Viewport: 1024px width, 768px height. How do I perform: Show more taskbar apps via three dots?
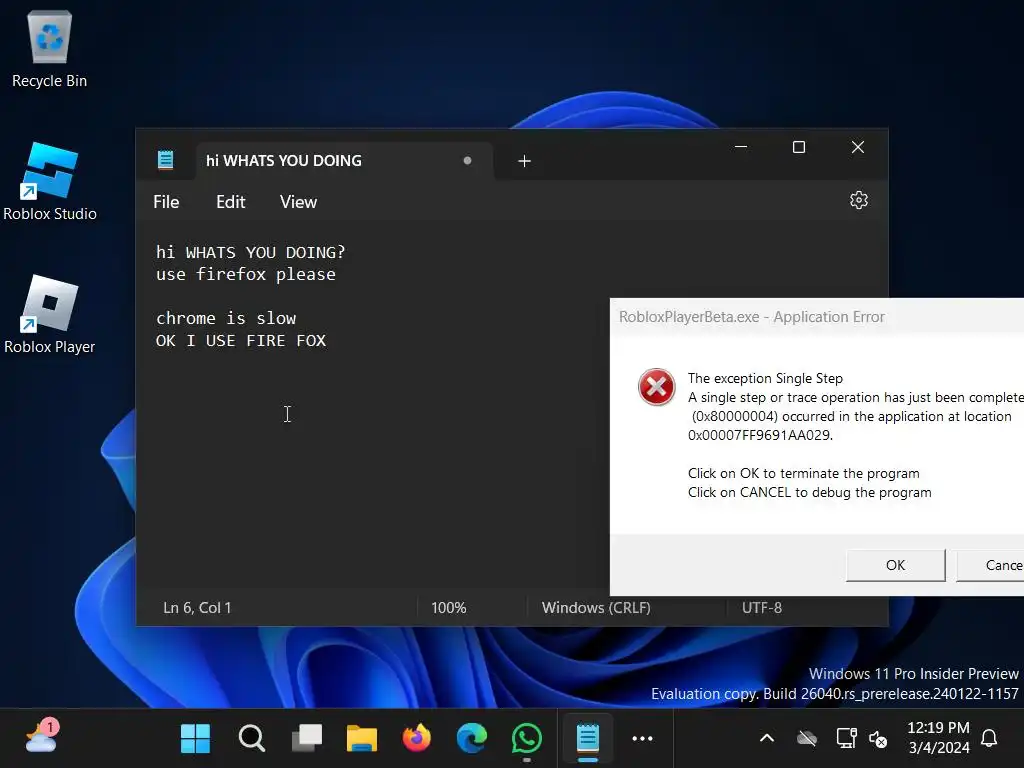643,739
